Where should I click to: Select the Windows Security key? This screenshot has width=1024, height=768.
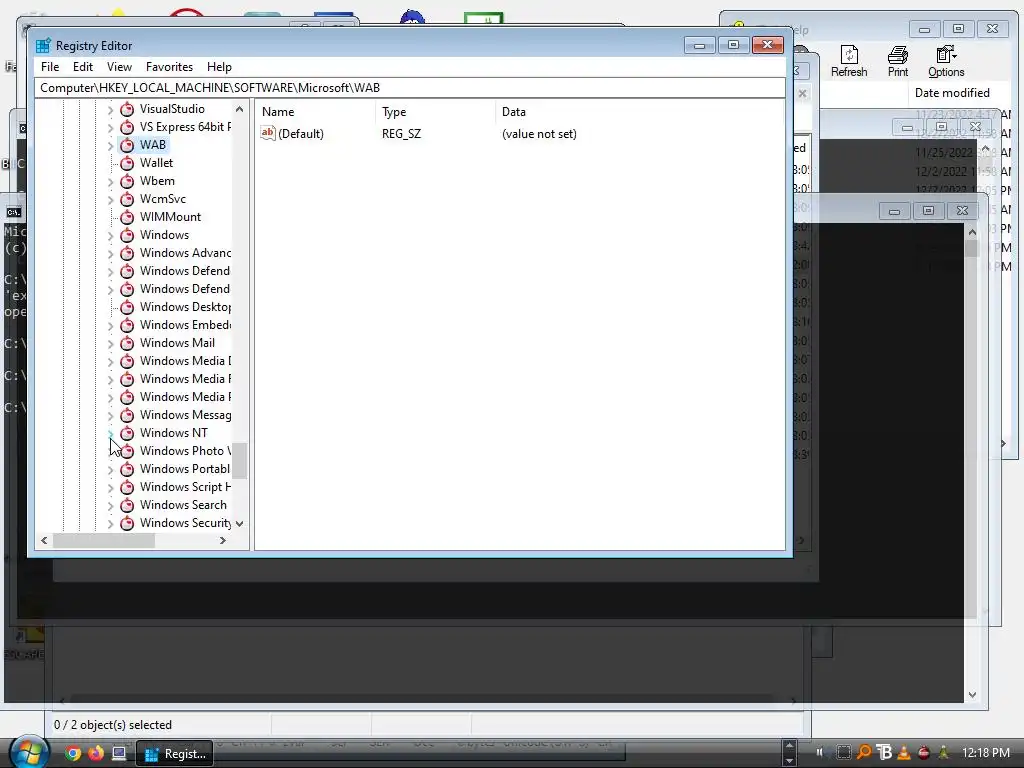(185, 522)
